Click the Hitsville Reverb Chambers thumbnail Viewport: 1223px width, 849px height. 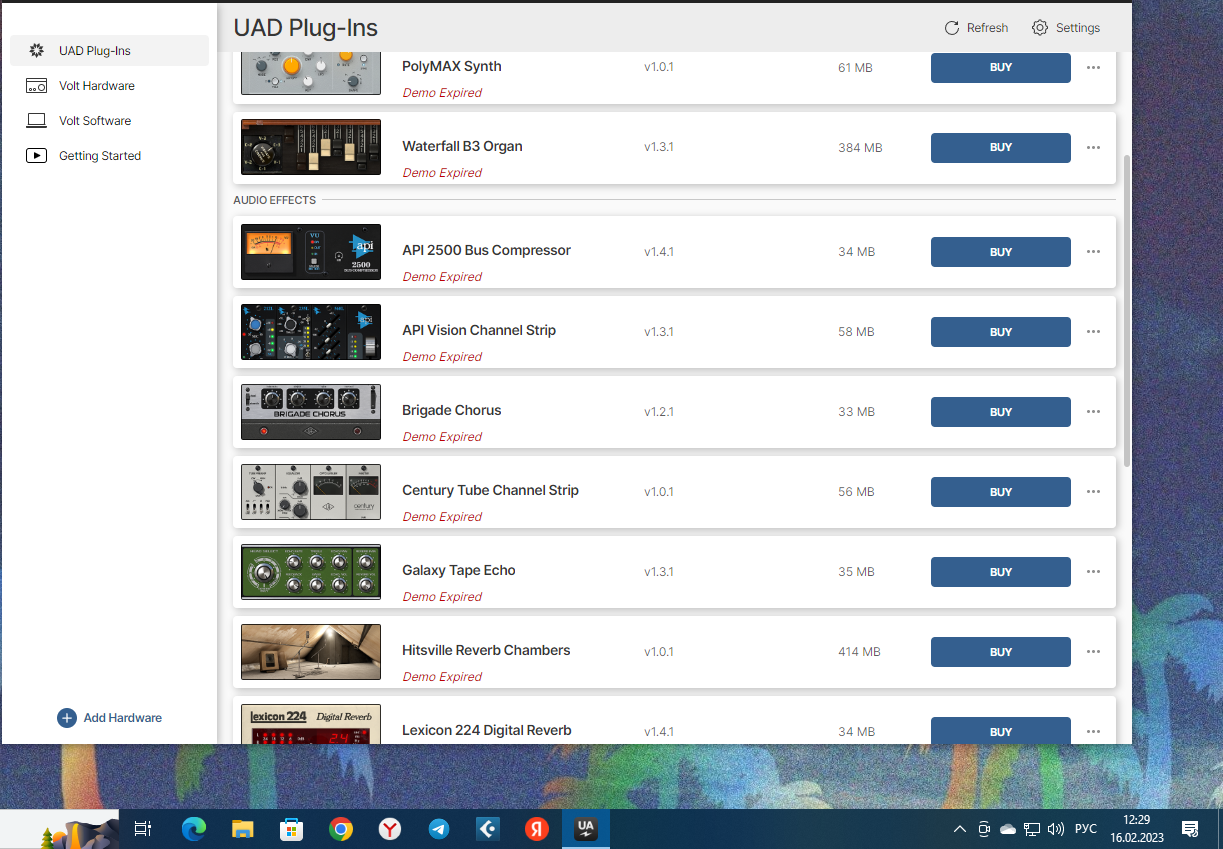coord(311,652)
